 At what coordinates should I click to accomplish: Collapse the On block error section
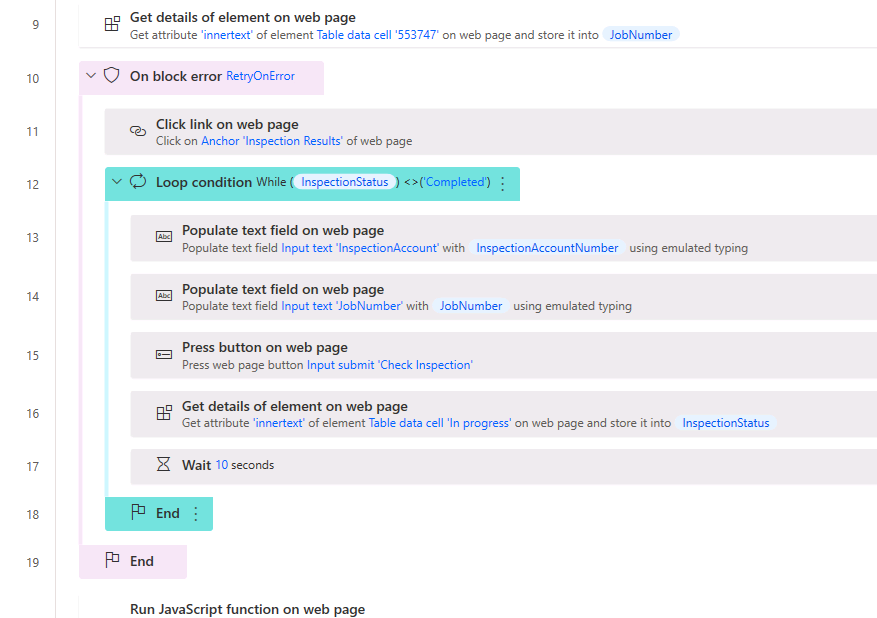91,76
